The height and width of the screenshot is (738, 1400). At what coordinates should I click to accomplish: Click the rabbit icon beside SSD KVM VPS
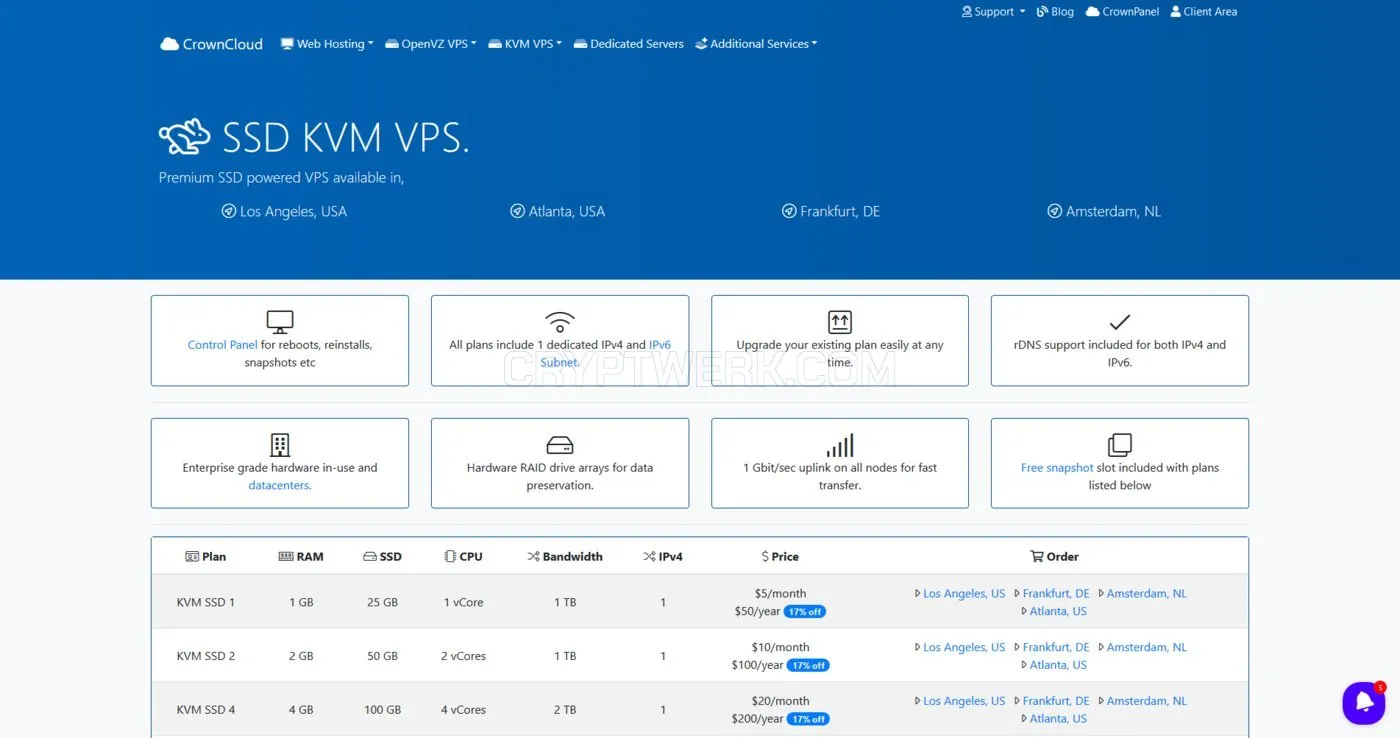pyautogui.click(x=185, y=137)
